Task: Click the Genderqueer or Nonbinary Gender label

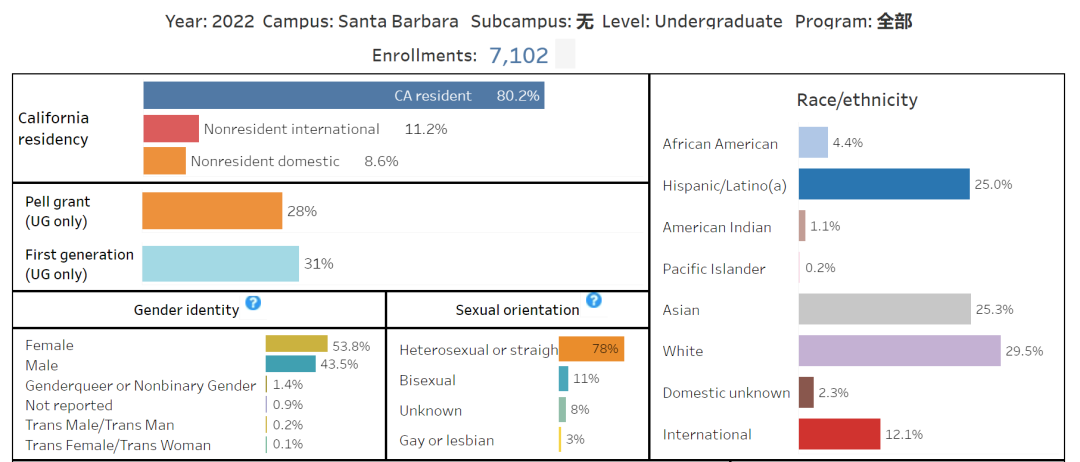Action: (x=141, y=386)
